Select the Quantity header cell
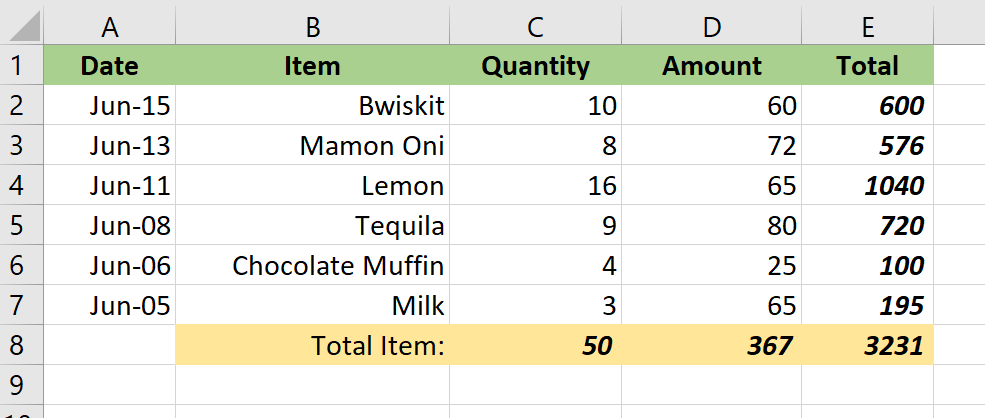The height and width of the screenshot is (418, 985). coord(535,66)
